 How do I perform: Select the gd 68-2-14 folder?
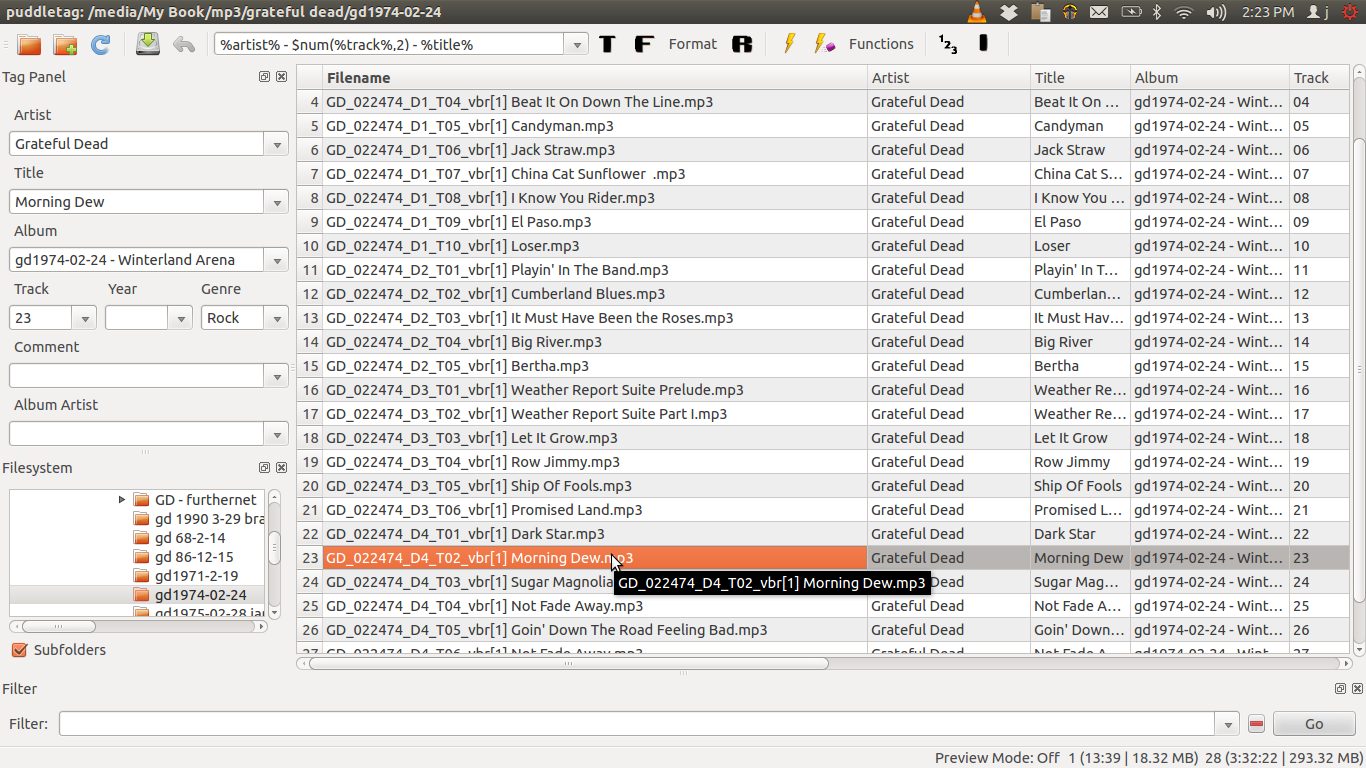190,538
